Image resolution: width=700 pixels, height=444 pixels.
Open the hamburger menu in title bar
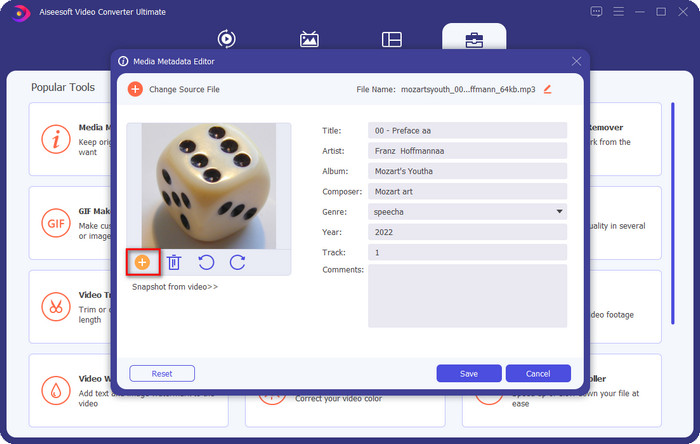pyautogui.click(x=618, y=12)
